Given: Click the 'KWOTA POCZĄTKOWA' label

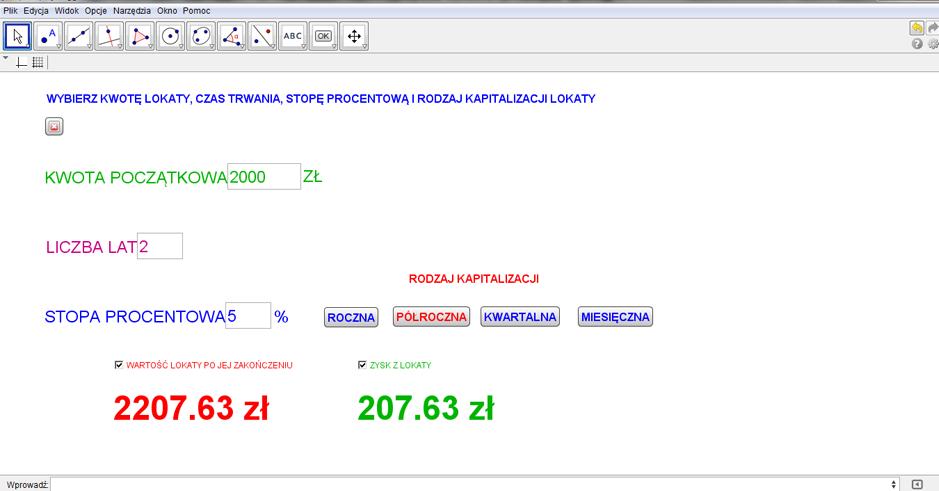Looking at the screenshot, I should (136, 178).
